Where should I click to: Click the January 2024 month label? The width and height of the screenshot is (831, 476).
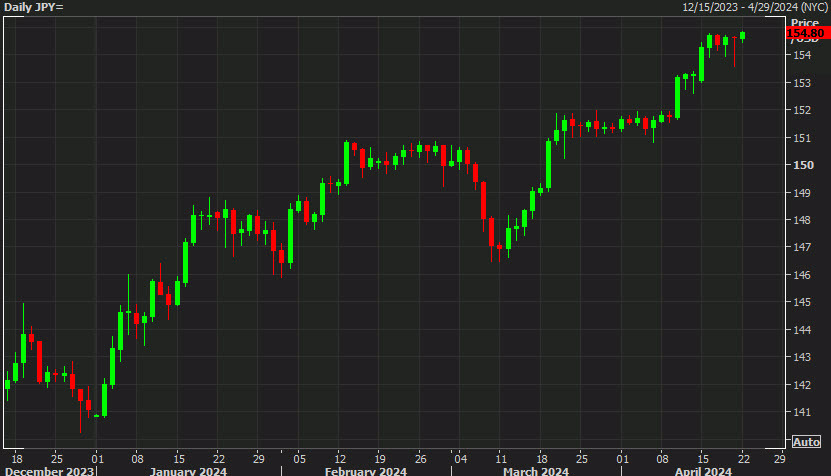coord(188,471)
